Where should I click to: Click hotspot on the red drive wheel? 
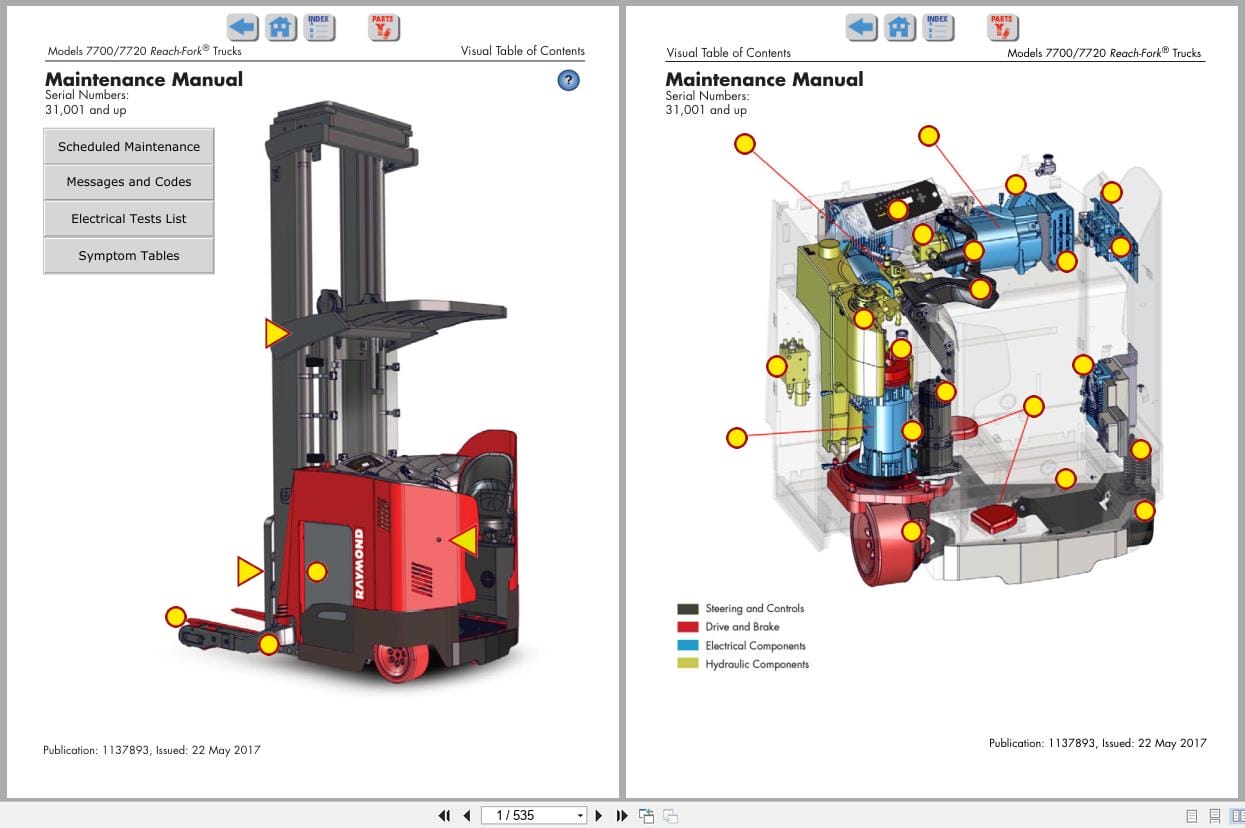click(912, 531)
